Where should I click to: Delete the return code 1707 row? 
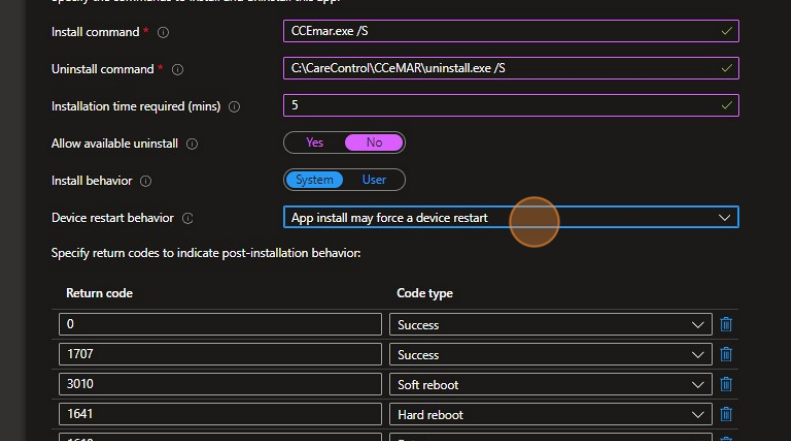[726, 355]
